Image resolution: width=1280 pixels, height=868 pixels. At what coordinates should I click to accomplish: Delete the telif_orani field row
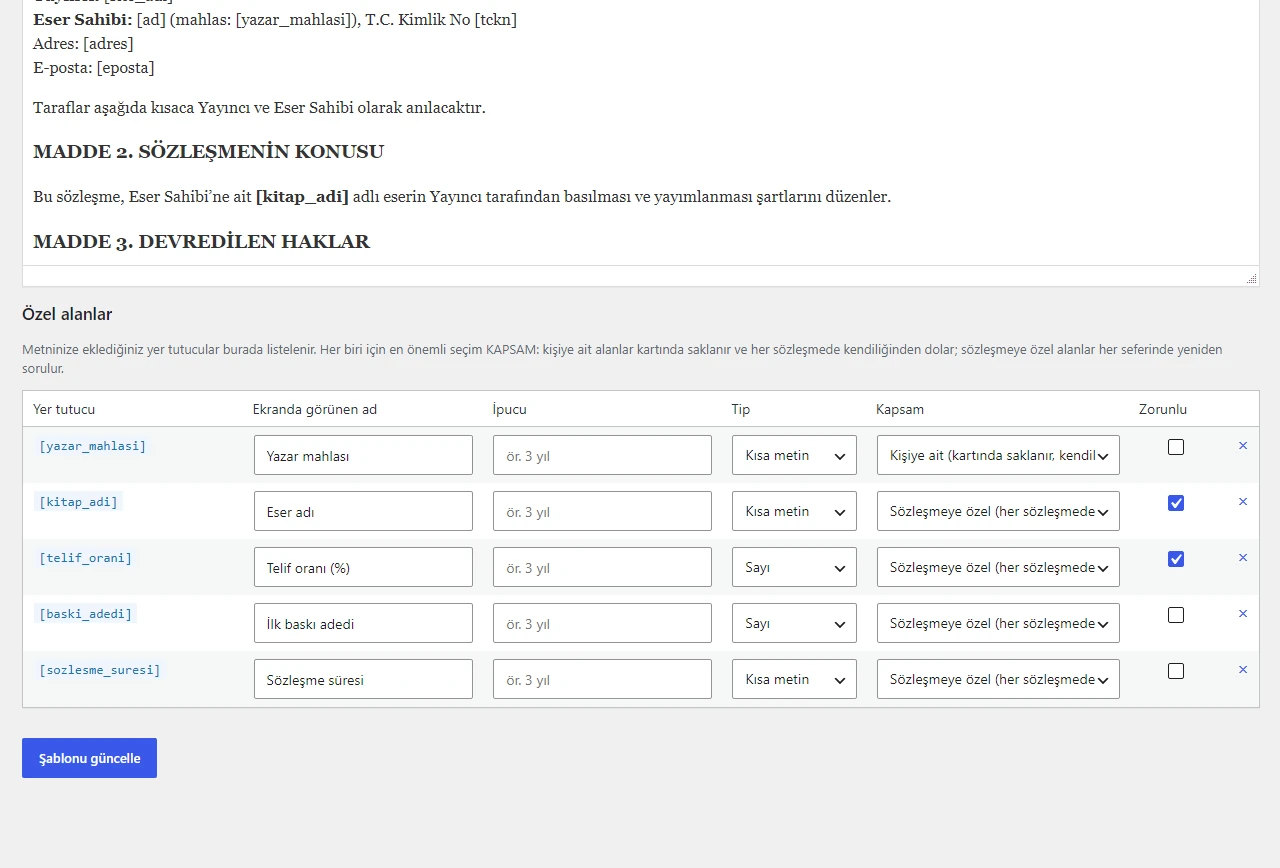pos(1243,558)
